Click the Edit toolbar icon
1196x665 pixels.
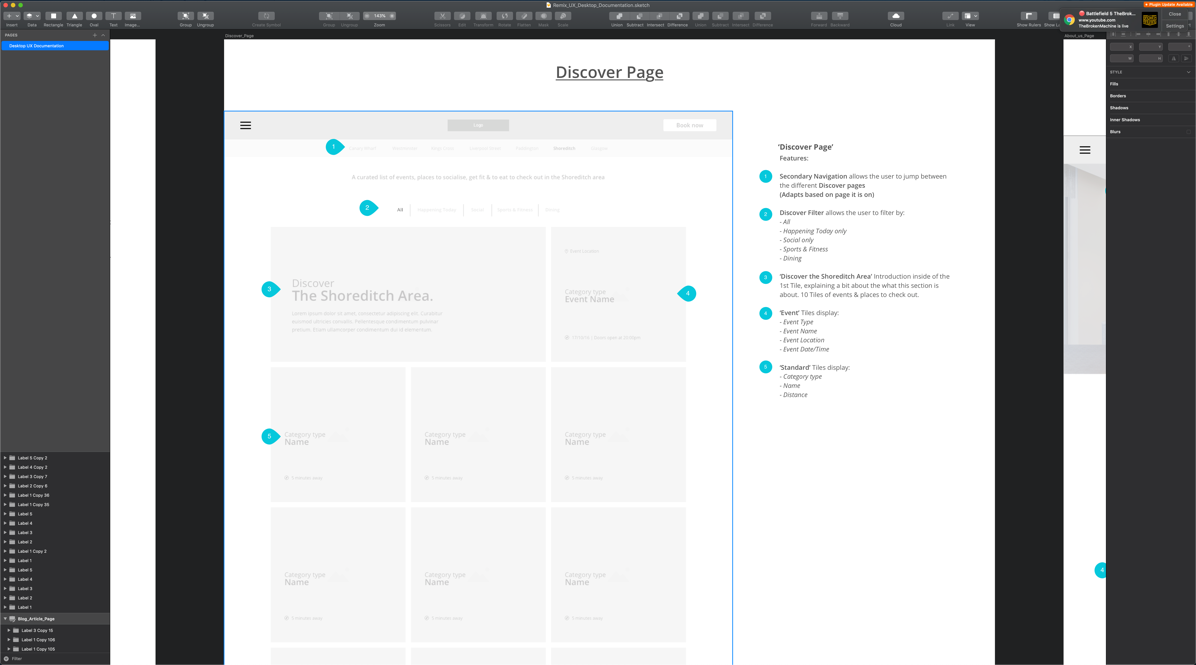pyautogui.click(x=462, y=16)
